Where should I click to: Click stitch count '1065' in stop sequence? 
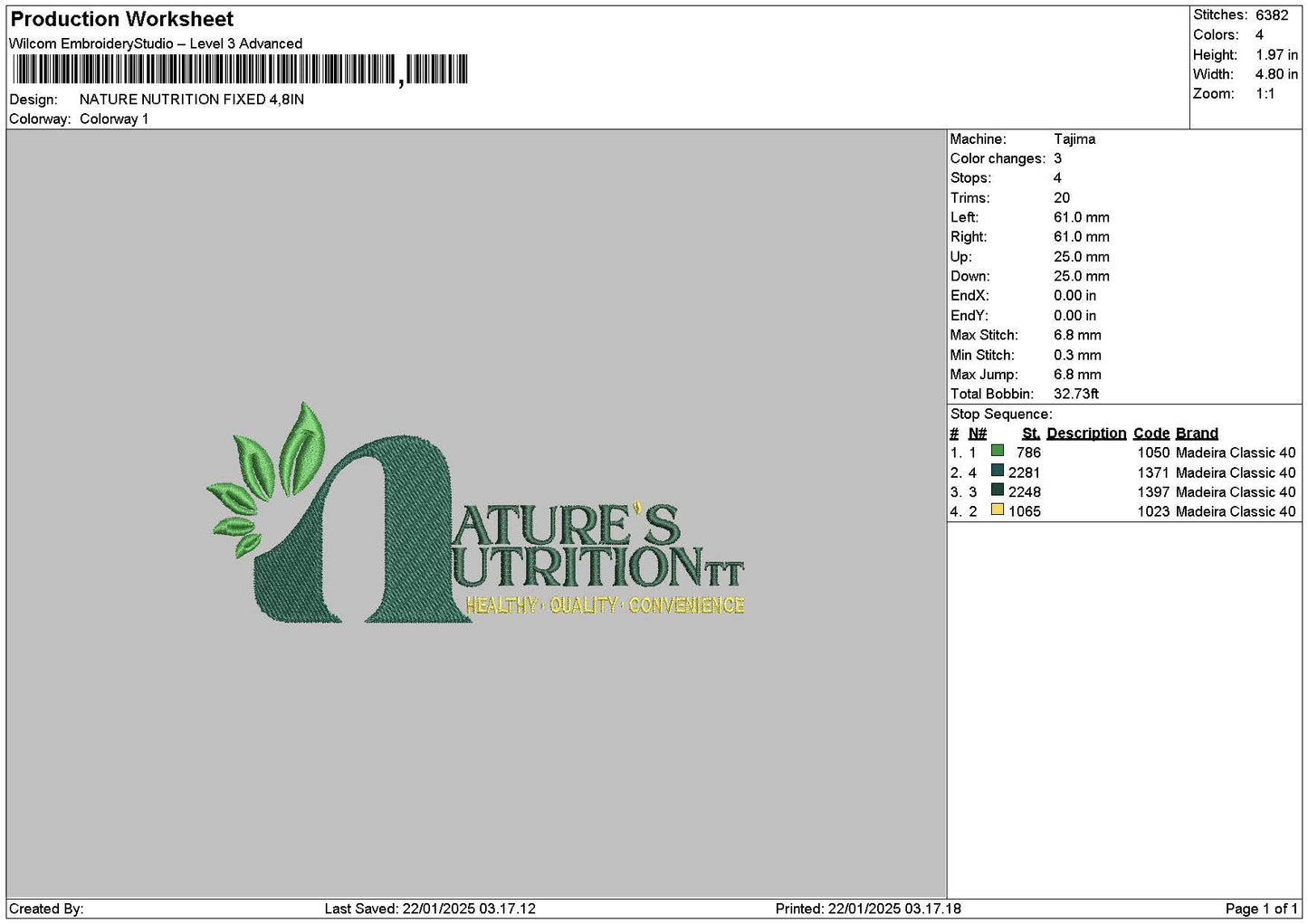1025,511
